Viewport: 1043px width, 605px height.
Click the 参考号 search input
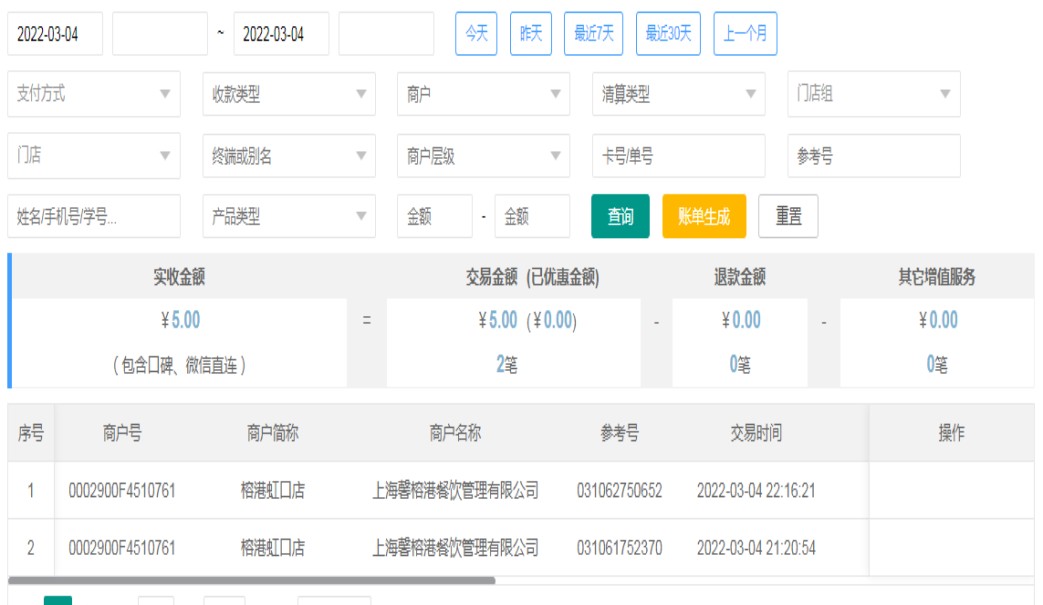873,156
